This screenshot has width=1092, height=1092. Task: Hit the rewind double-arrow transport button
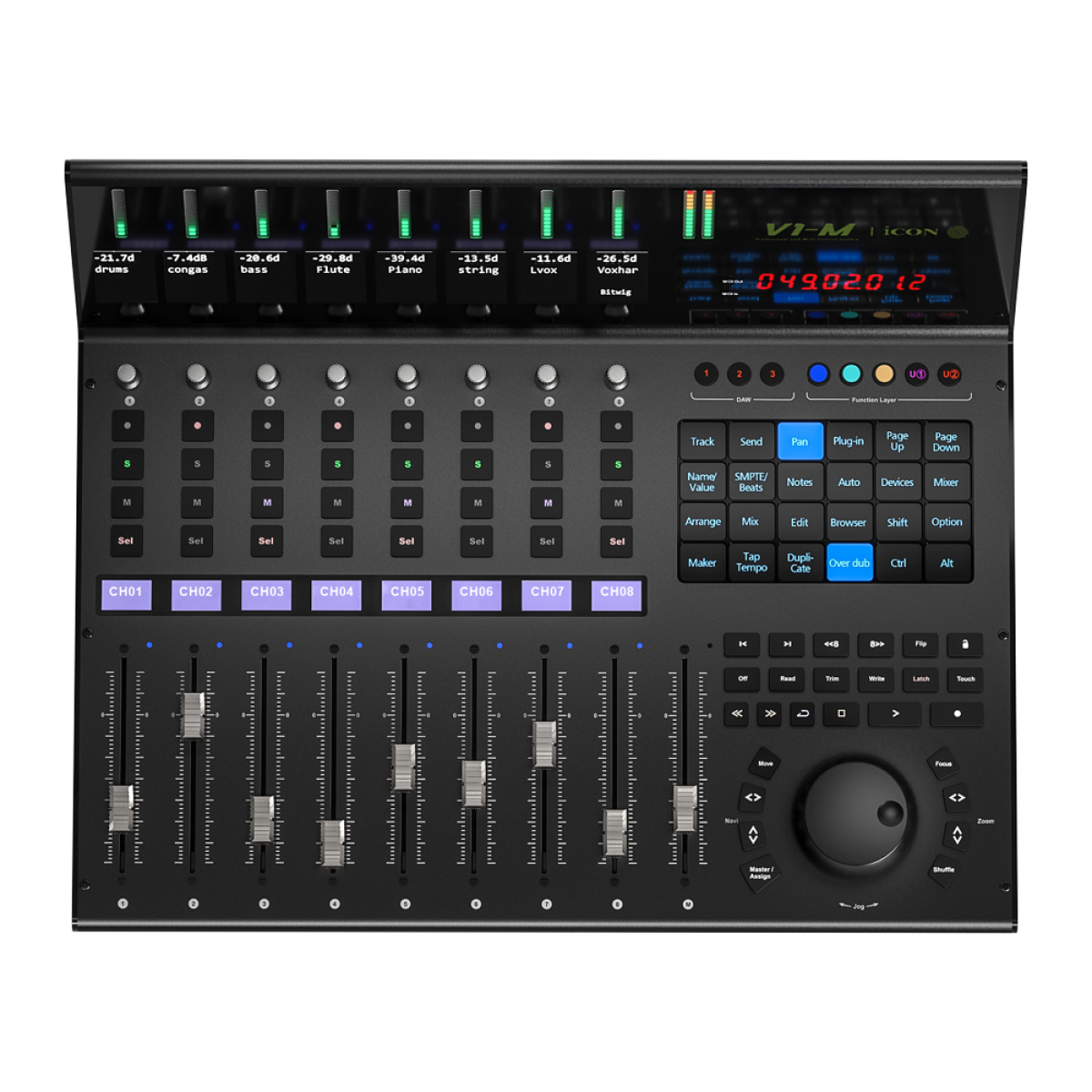pyautogui.click(x=737, y=713)
